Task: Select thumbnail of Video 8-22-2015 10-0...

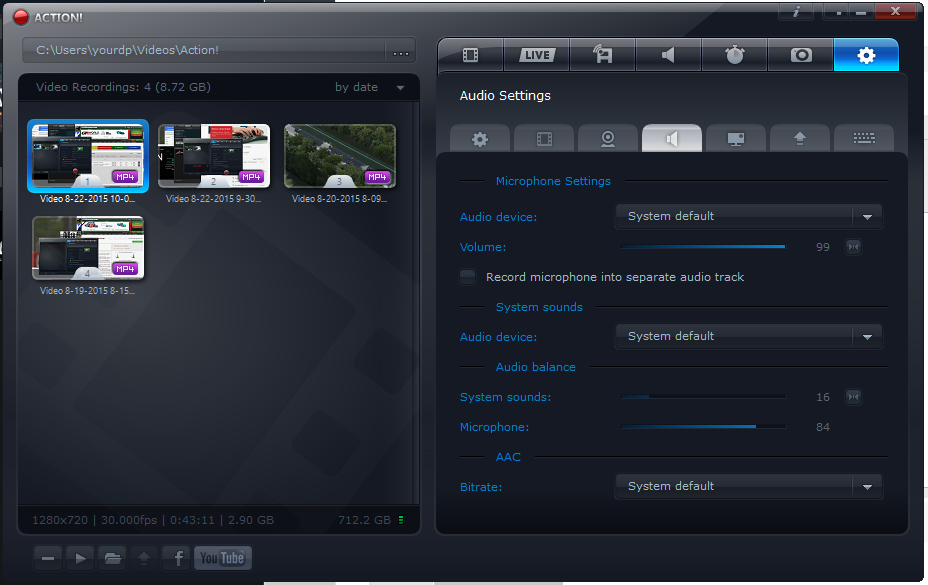Action: click(88, 156)
